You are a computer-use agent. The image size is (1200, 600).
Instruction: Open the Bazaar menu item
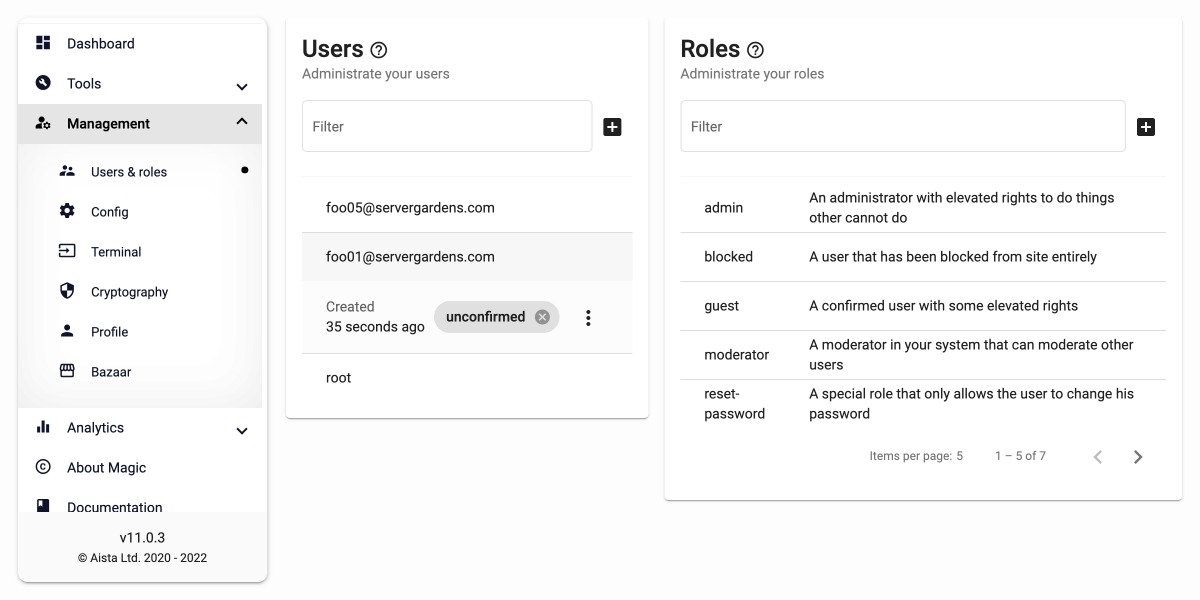tap(111, 372)
